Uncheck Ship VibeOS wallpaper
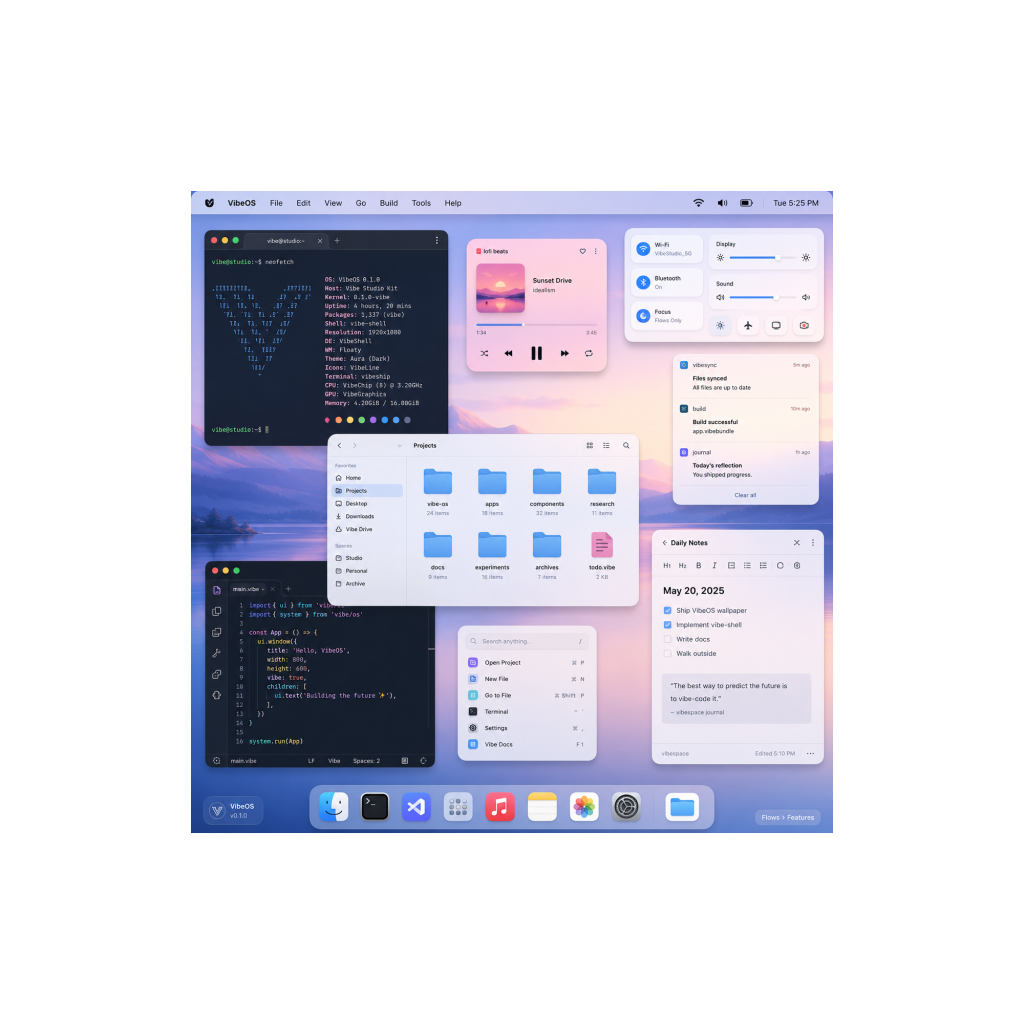The image size is (1024, 1024). [x=667, y=611]
